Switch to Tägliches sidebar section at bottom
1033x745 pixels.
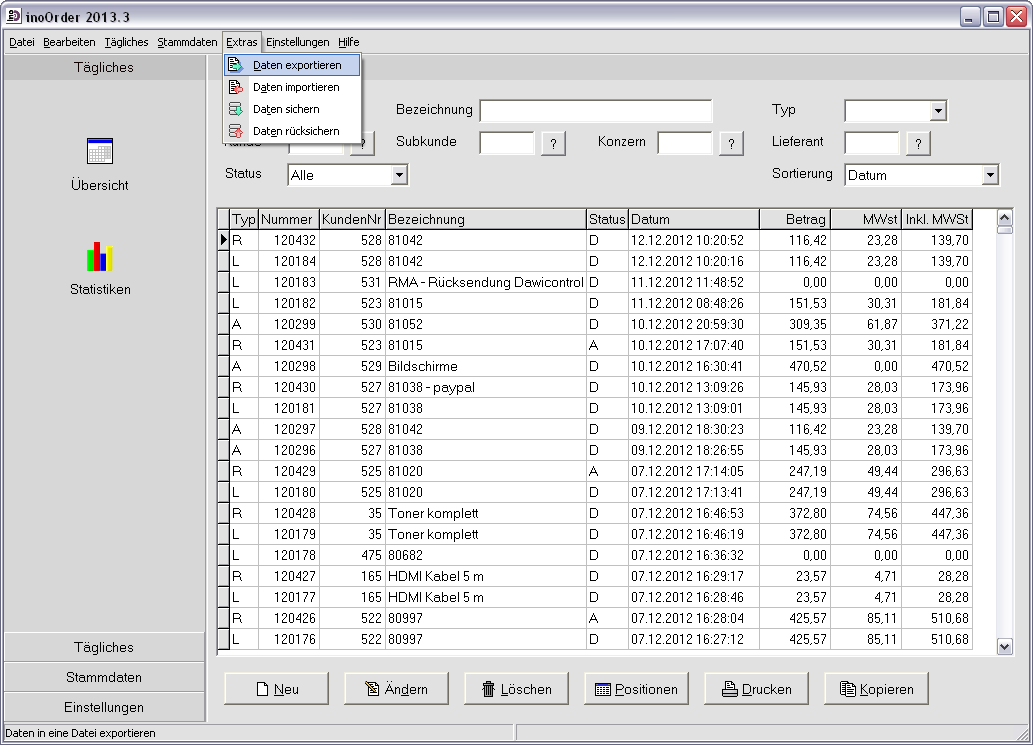tap(104, 647)
